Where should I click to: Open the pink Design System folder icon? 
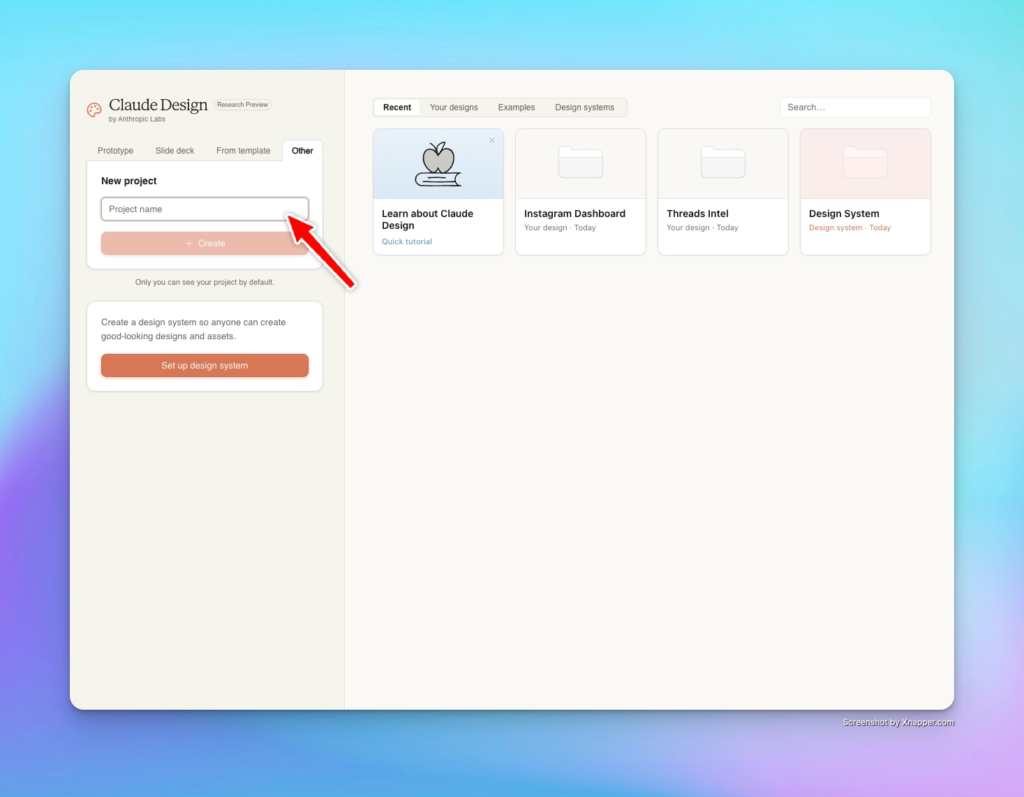pos(865,163)
